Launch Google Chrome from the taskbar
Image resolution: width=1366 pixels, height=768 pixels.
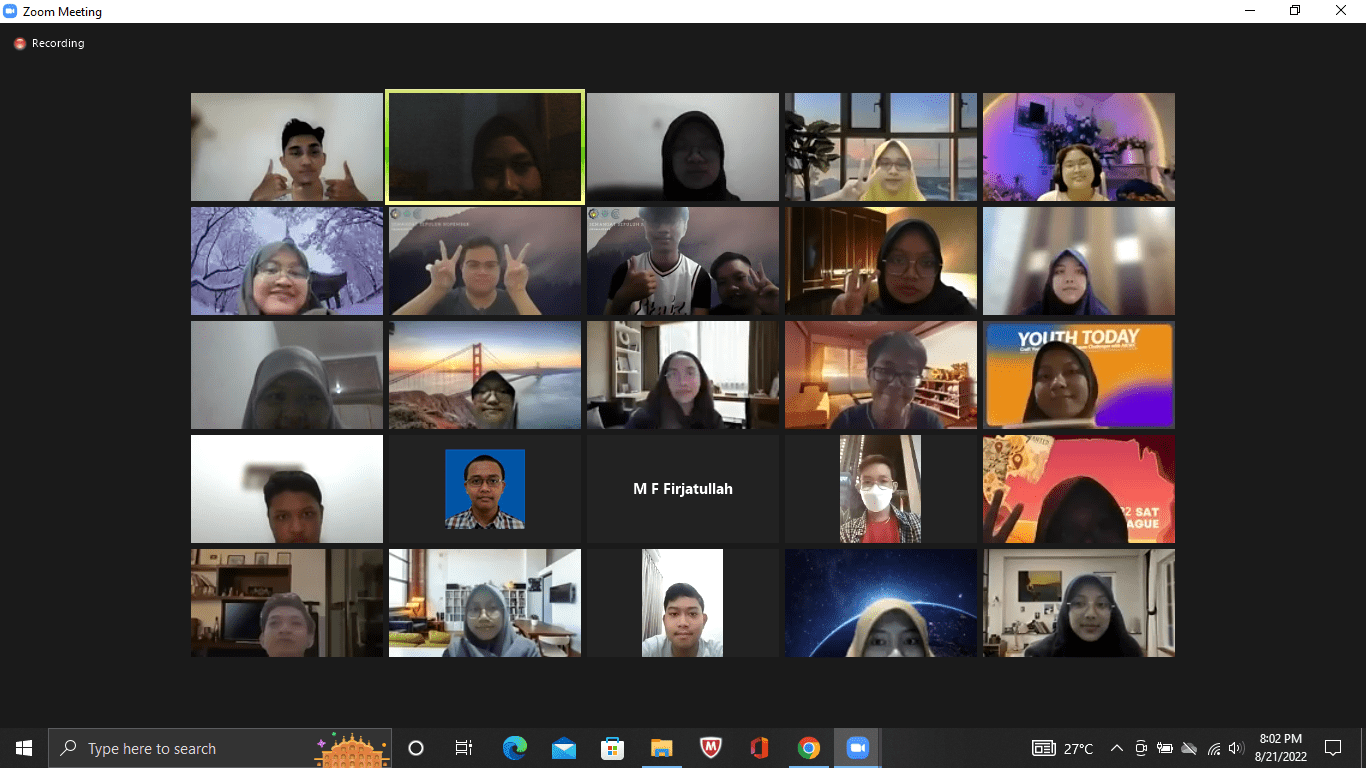[809, 748]
